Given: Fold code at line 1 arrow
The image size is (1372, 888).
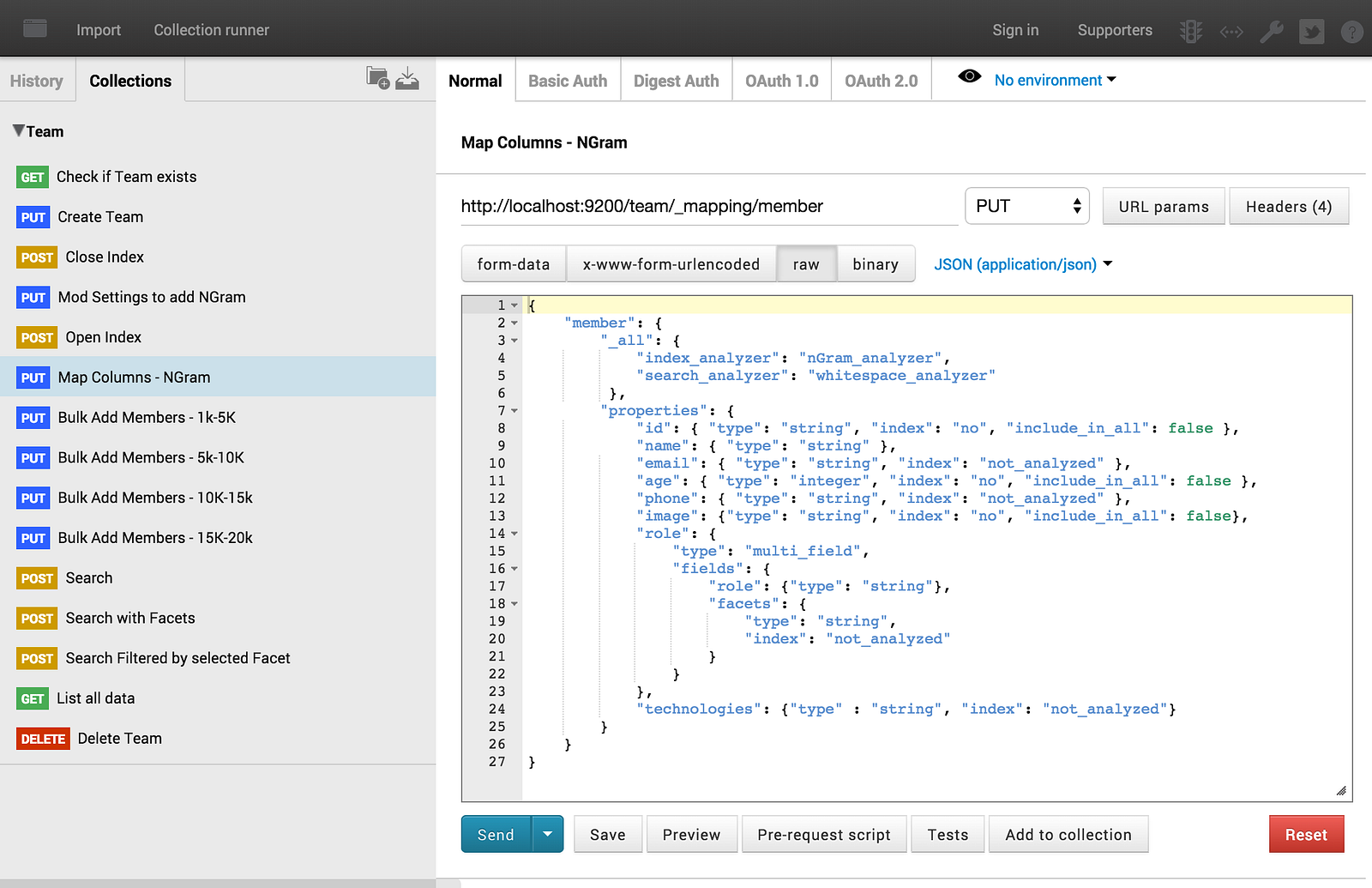Looking at the screenshot, I should [x=514, y=305].
